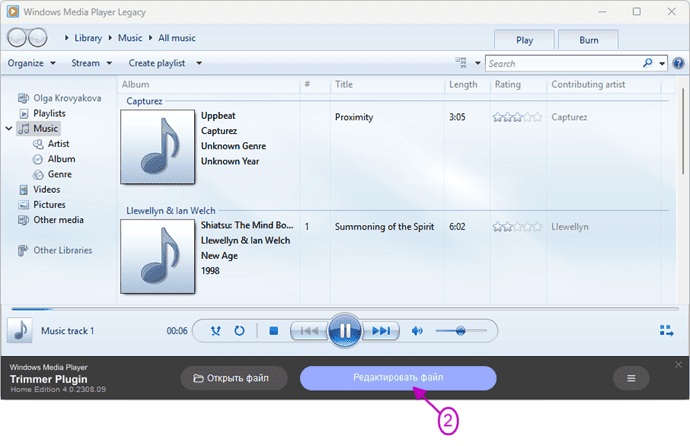Expand the arrow before All music breadcrumb
The height and width of the screenshot is (446, 690).
(150, 38)
